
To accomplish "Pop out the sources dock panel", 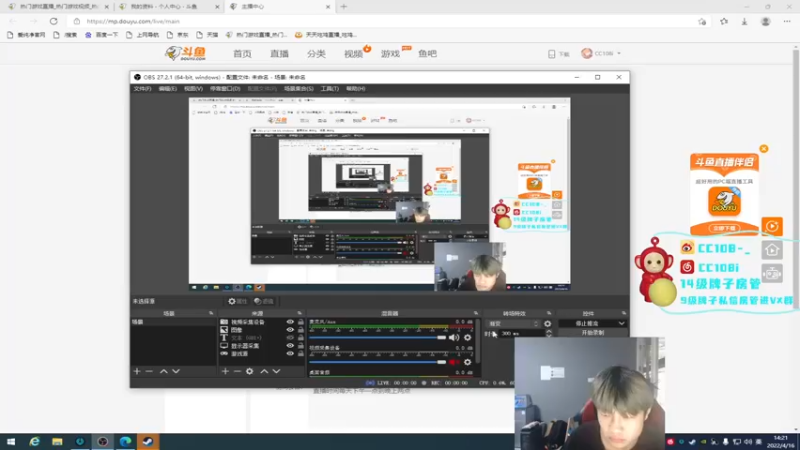I will pos(299,313).
